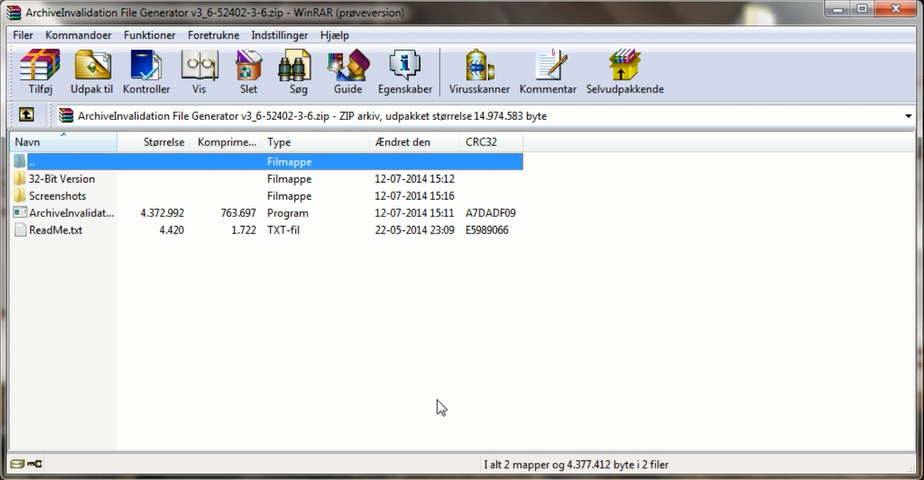Click the date 12-07-2014 15:16

pyautogui.click(x=414, y=196)
